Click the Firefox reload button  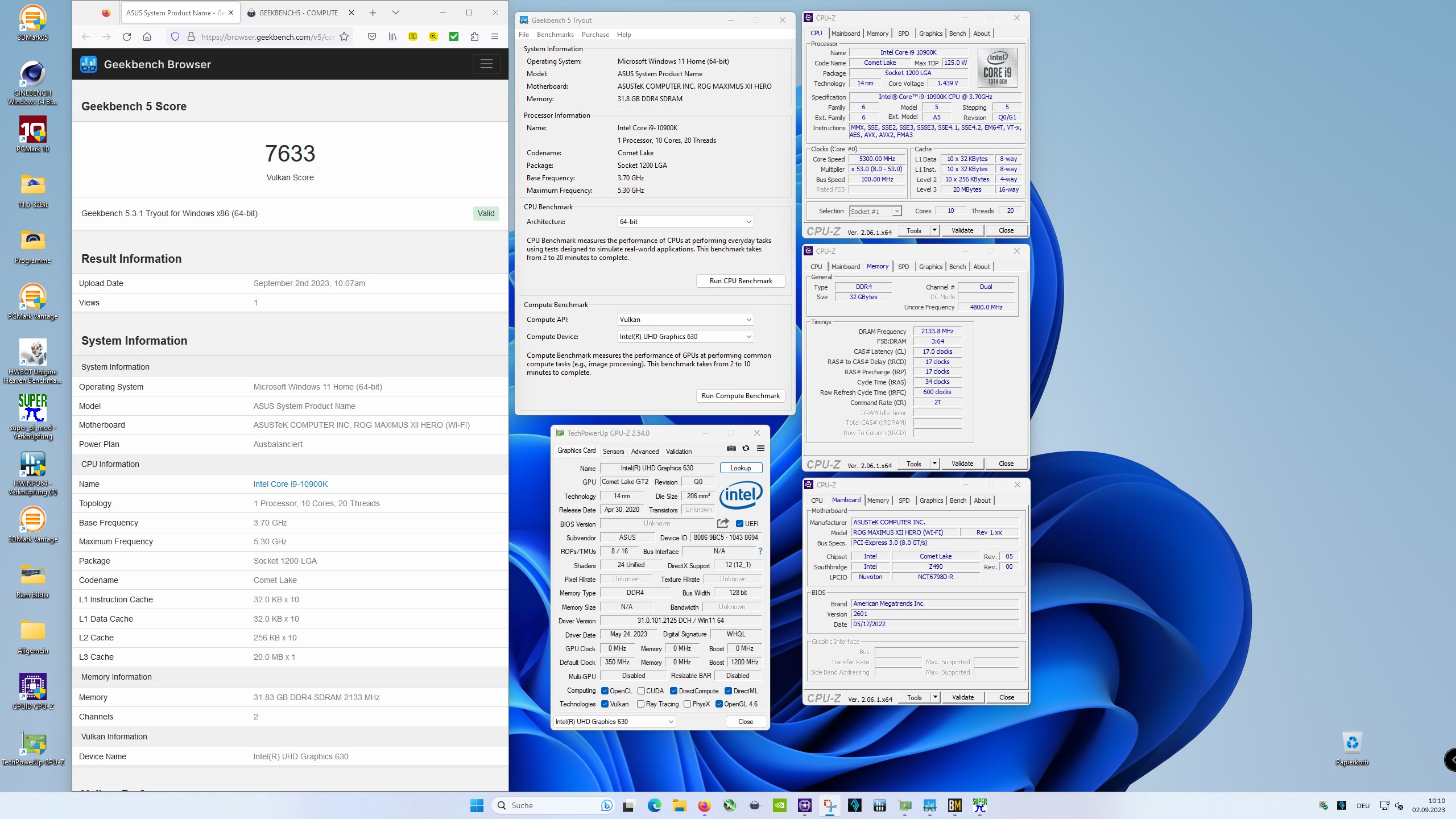click(126, 37)
